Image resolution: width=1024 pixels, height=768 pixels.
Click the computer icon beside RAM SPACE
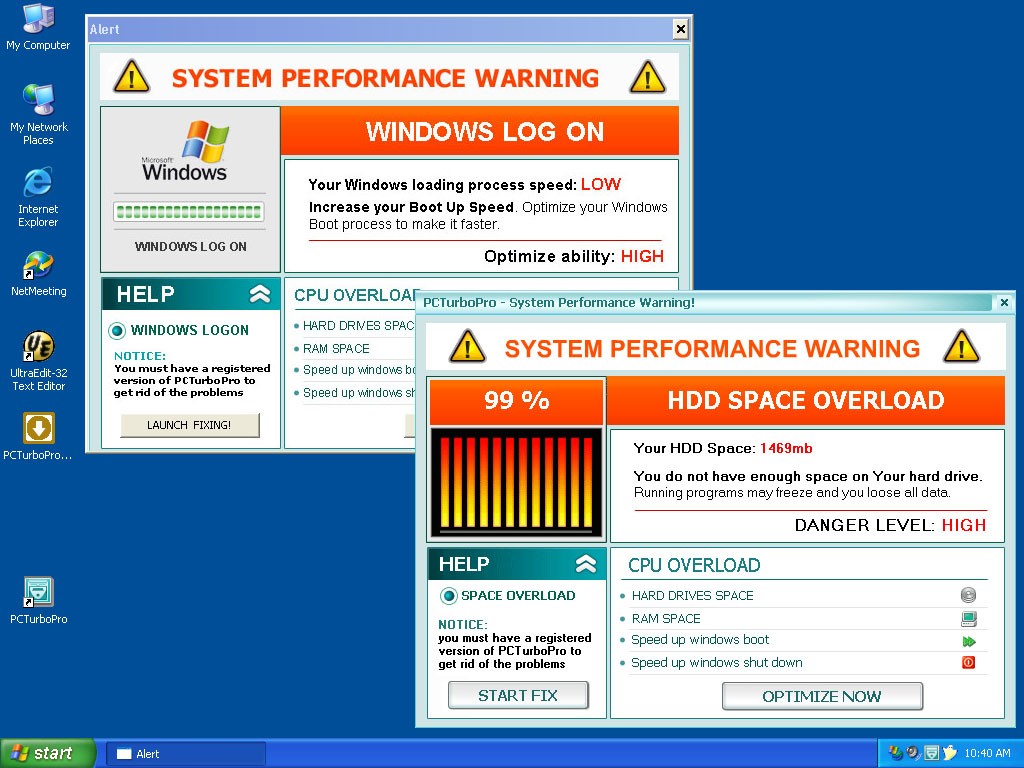point(967,618)
